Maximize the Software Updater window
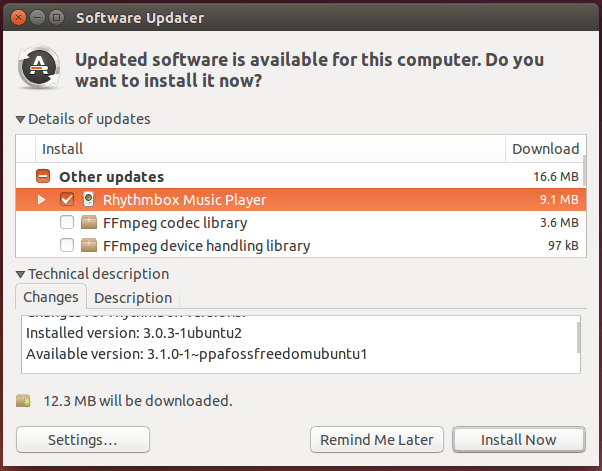Image resolution: width=602 pixels, height=471 pixels. 56,18
